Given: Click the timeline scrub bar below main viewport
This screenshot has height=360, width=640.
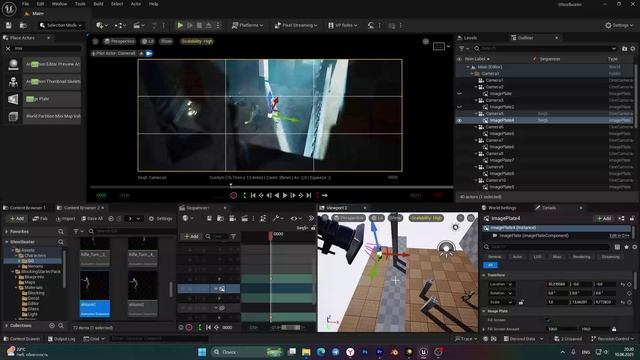Looking at the screenshot, I should click(271, 187).
